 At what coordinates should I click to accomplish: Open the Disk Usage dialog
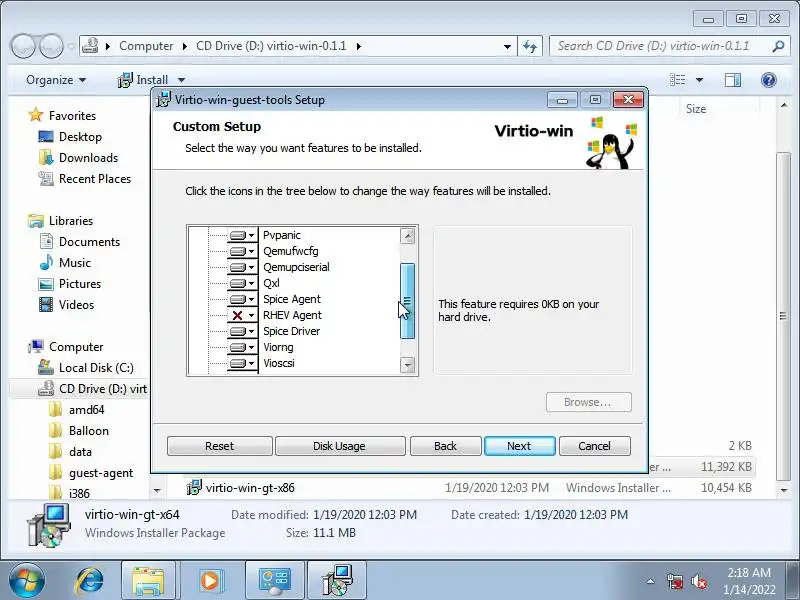tap(339, 446)
